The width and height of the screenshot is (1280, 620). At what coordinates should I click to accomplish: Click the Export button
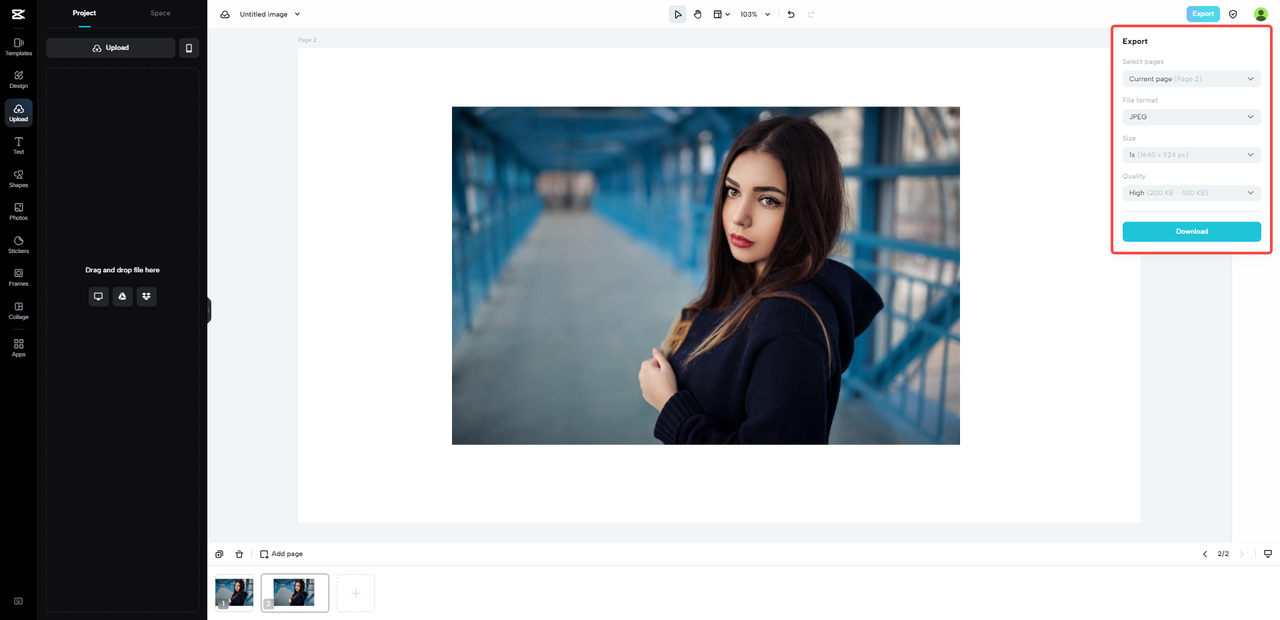point(1203,14)
